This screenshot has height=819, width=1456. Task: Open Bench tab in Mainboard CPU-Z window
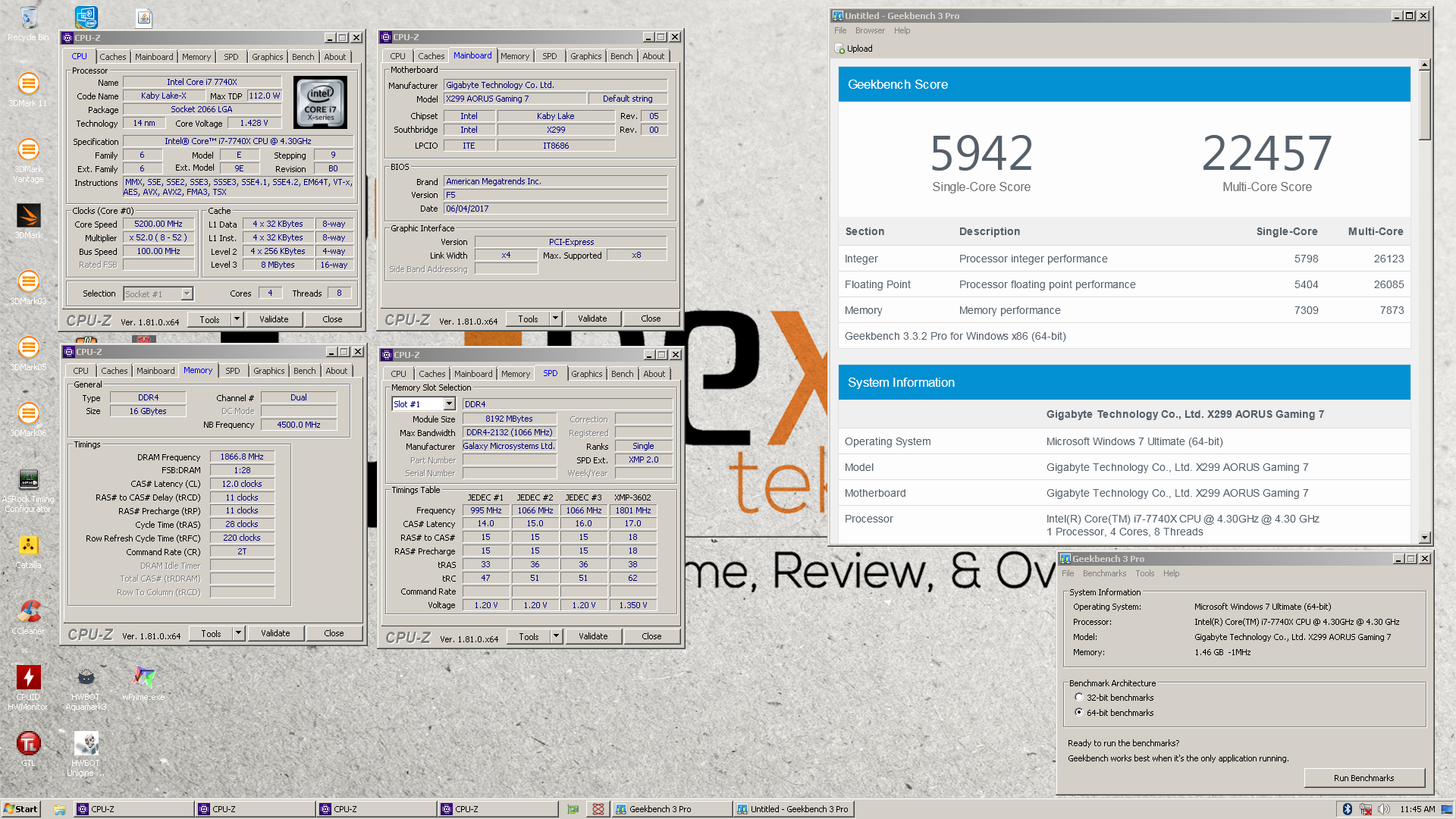621,56
